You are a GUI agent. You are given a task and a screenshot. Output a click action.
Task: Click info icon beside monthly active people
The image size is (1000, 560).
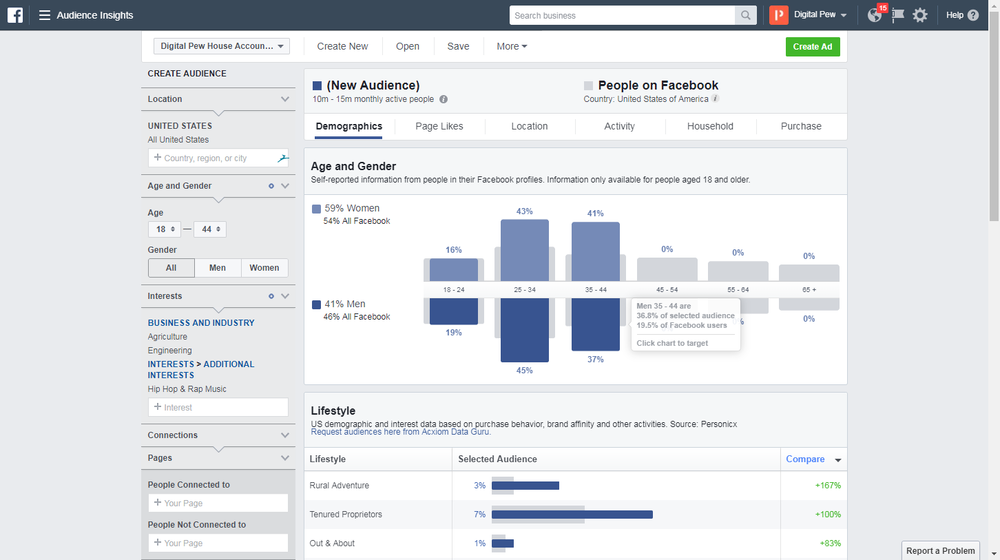point(443,99)
